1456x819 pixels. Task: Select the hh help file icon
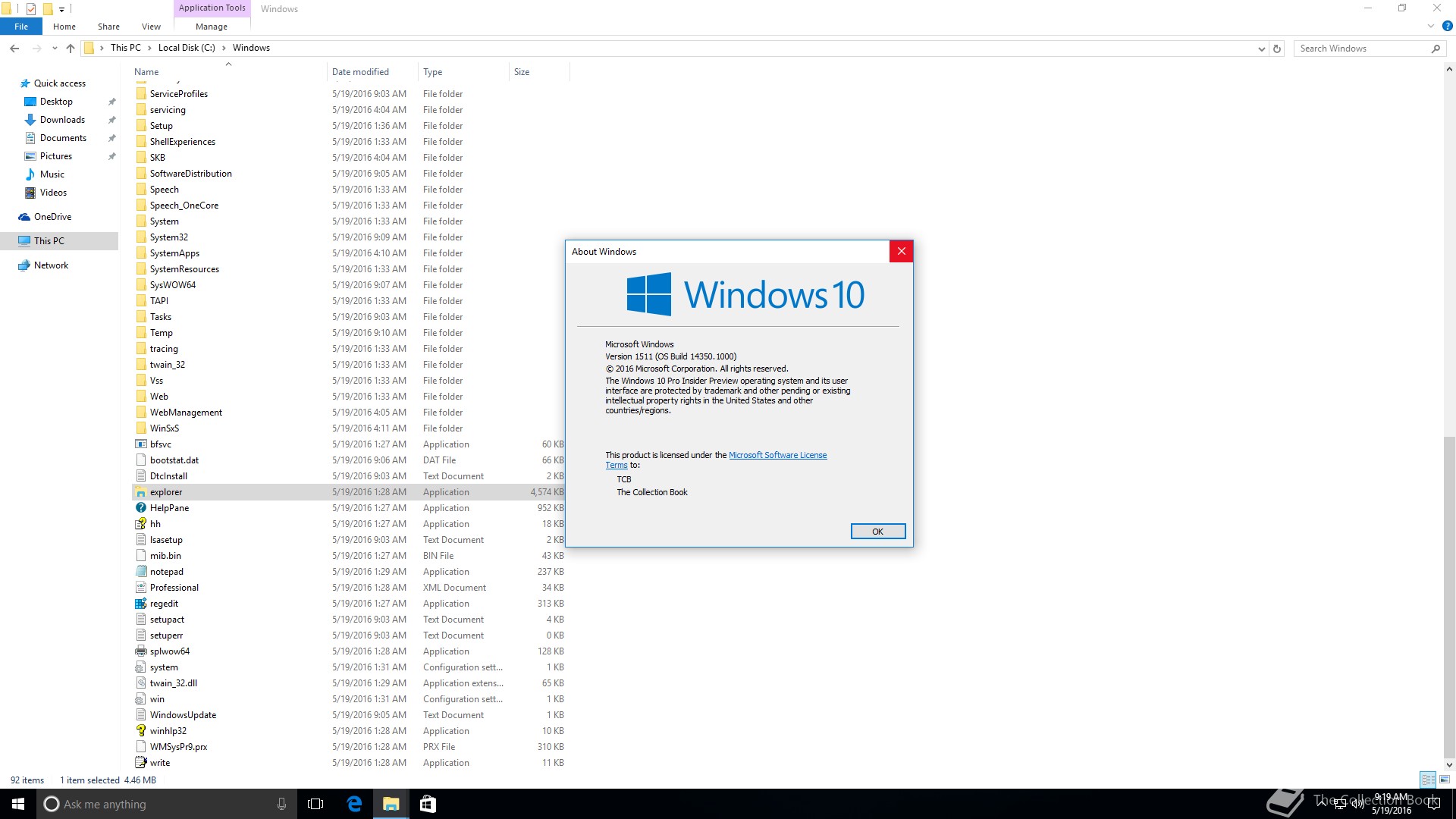140,524
